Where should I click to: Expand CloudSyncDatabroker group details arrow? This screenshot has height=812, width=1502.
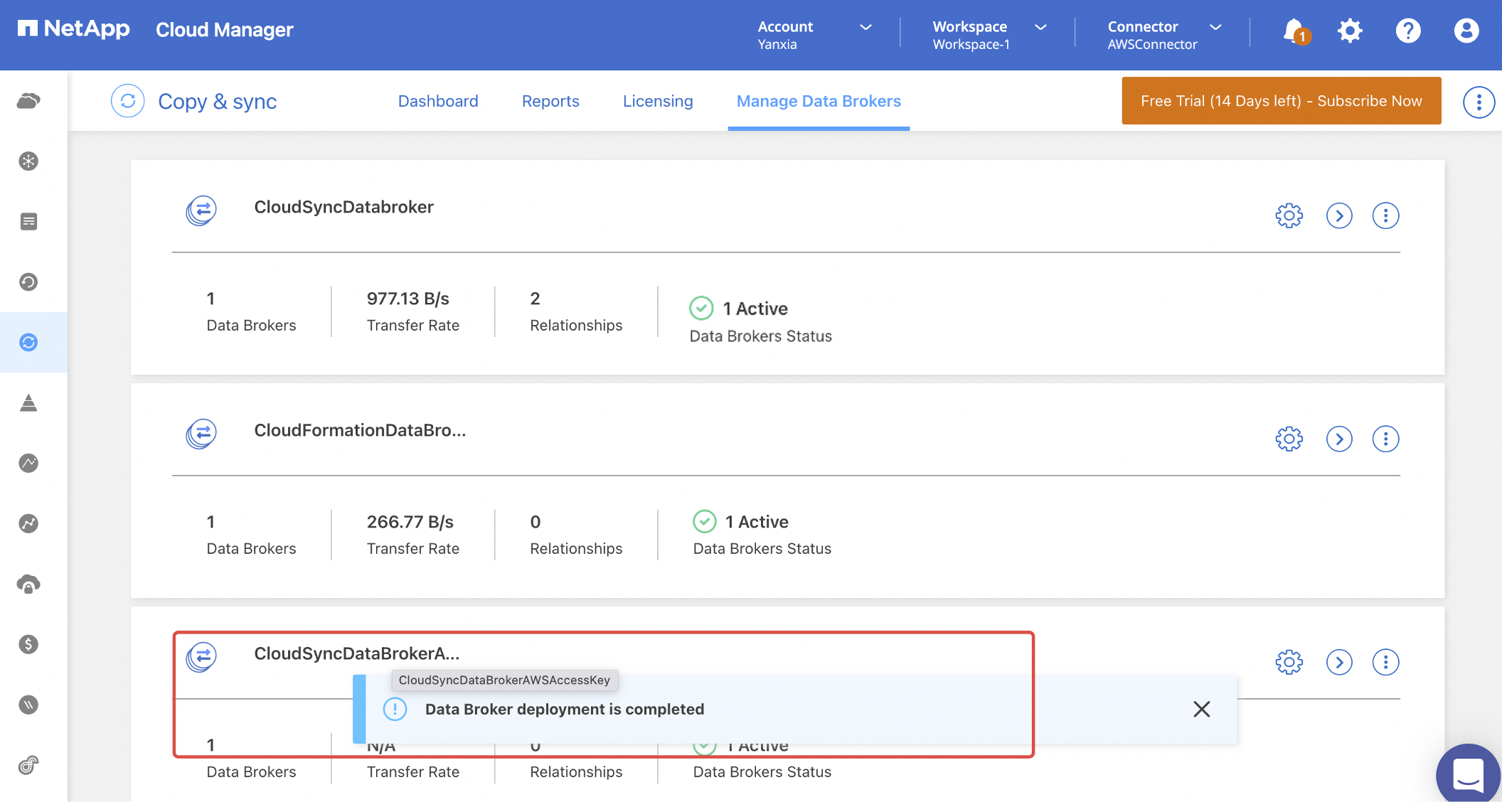[1339, 215]
